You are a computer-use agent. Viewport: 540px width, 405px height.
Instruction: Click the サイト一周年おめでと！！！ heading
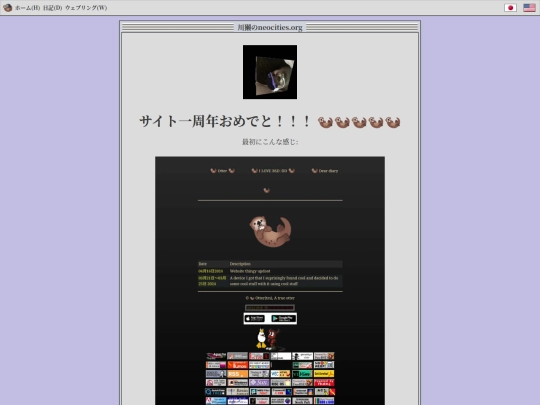270,121
